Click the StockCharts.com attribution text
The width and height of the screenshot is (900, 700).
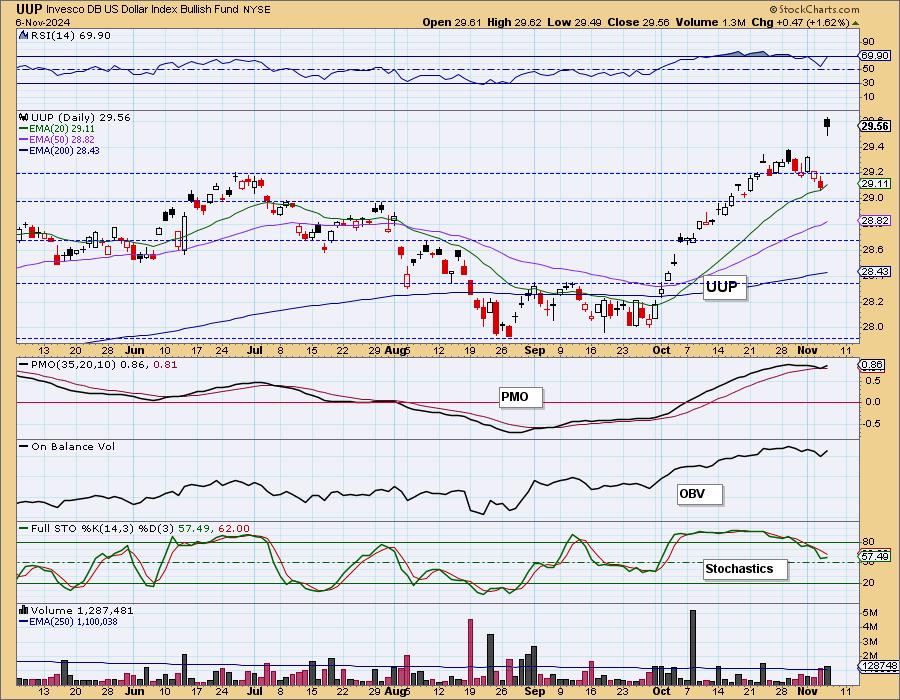pyautogui.click(x=814, y=9)
